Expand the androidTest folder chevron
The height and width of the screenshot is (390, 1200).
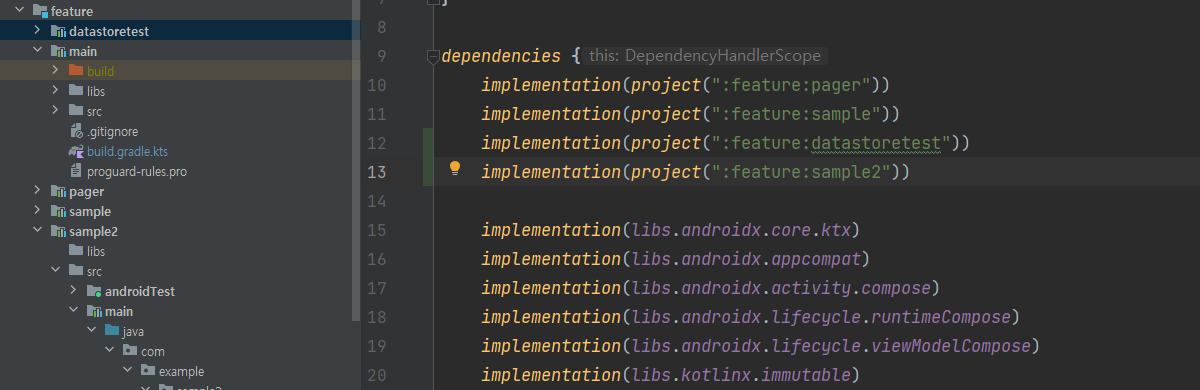[x=74, y=291]
